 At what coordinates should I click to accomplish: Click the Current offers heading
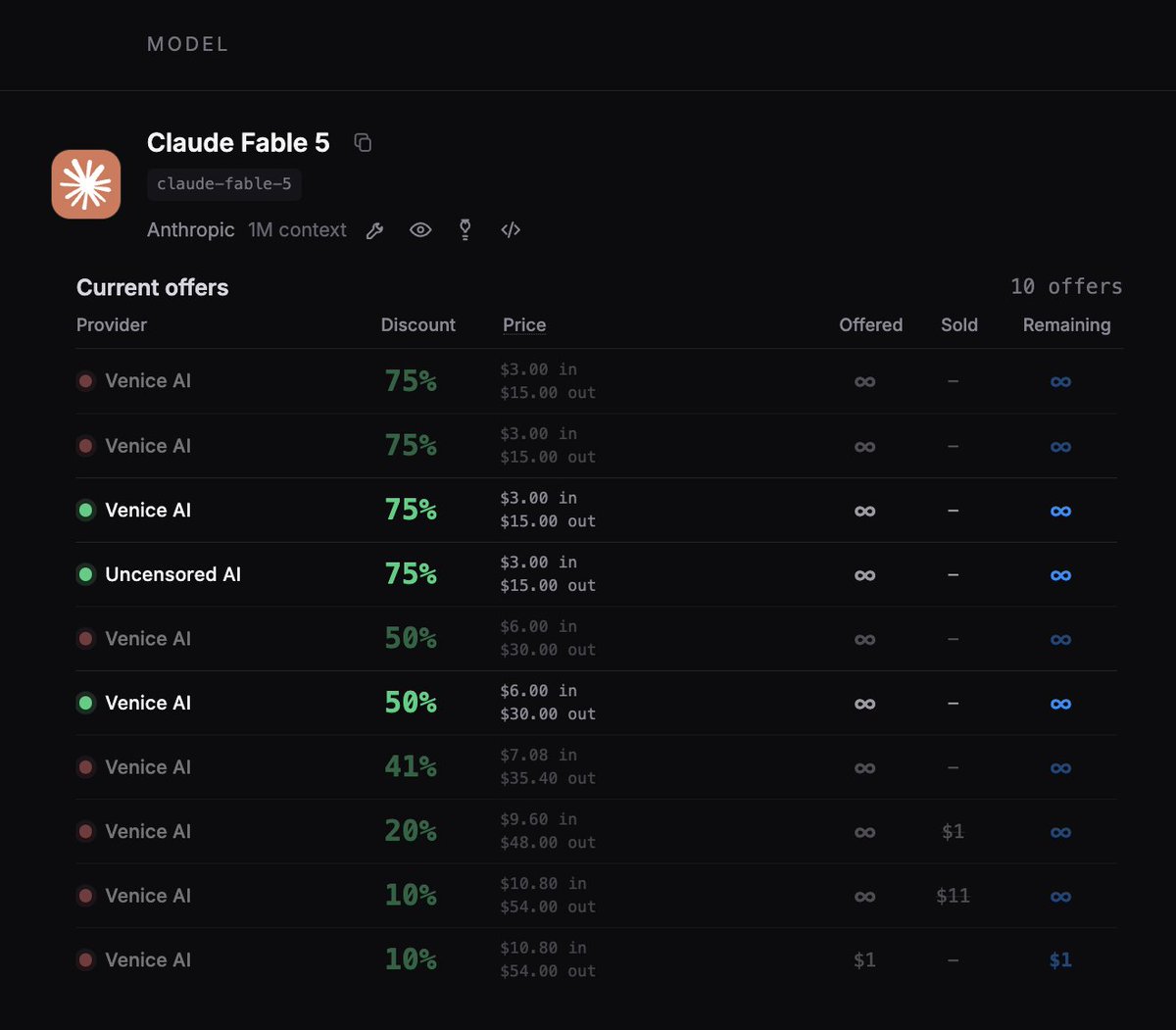(x=153, y=287)
